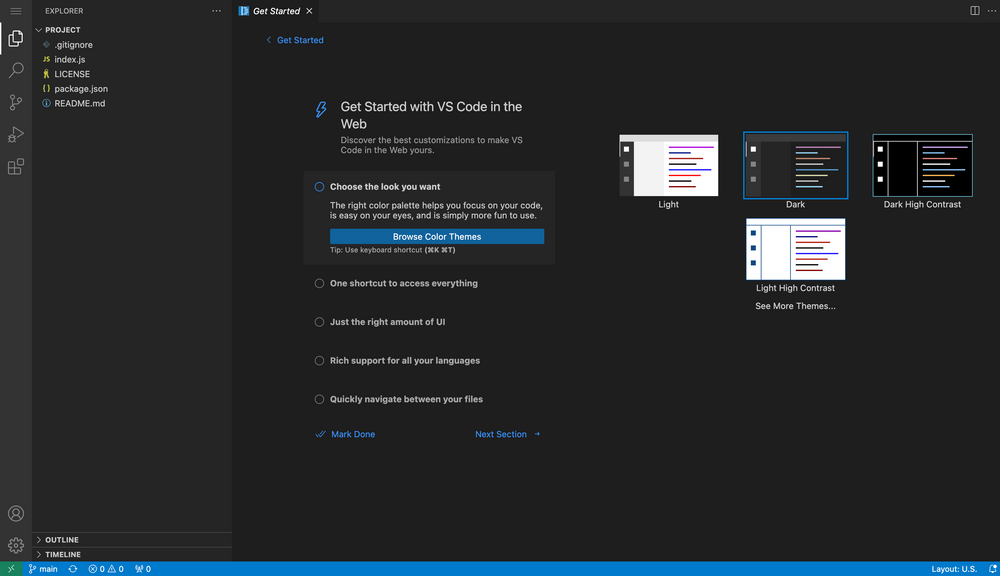Open the Accounts icon at sidebar bottom
Viewport: 1000px width, 576px height.
pos(15,513)
